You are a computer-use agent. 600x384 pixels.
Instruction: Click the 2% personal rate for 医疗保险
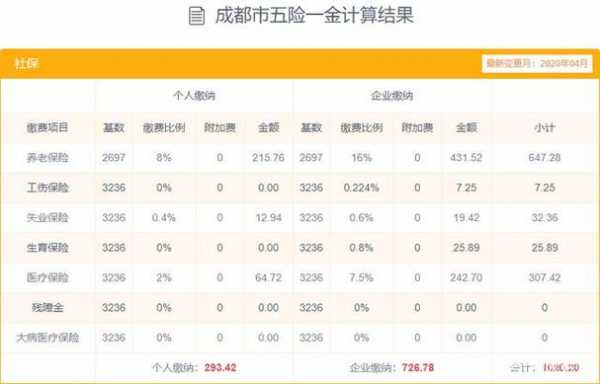164,277
